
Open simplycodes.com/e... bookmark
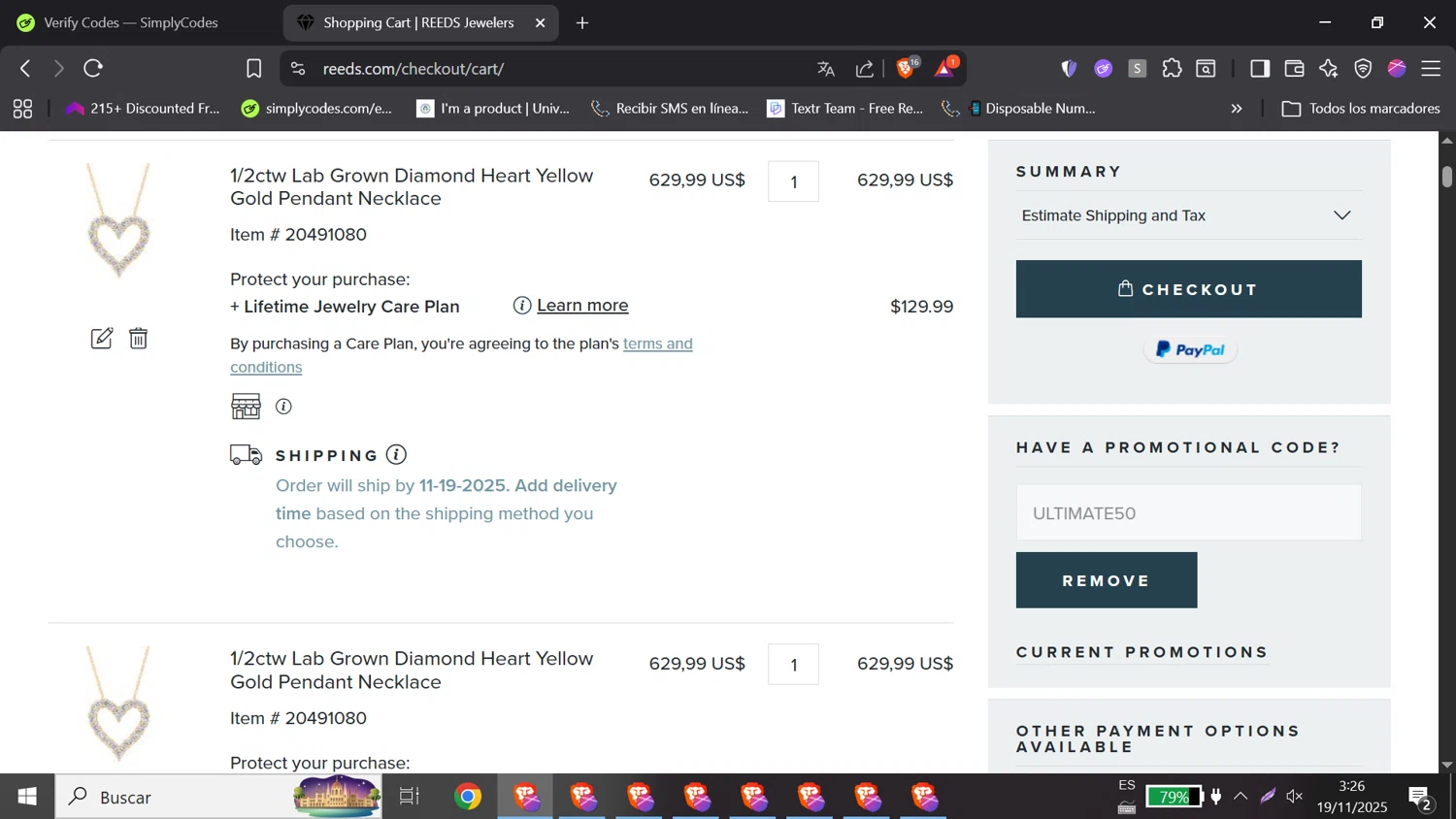point(317,109)
